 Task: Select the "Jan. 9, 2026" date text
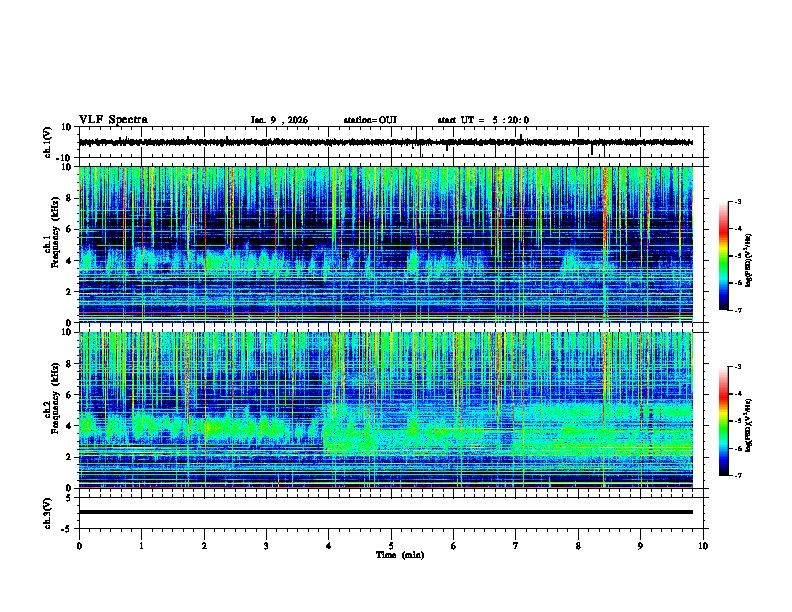pos(279,120)
